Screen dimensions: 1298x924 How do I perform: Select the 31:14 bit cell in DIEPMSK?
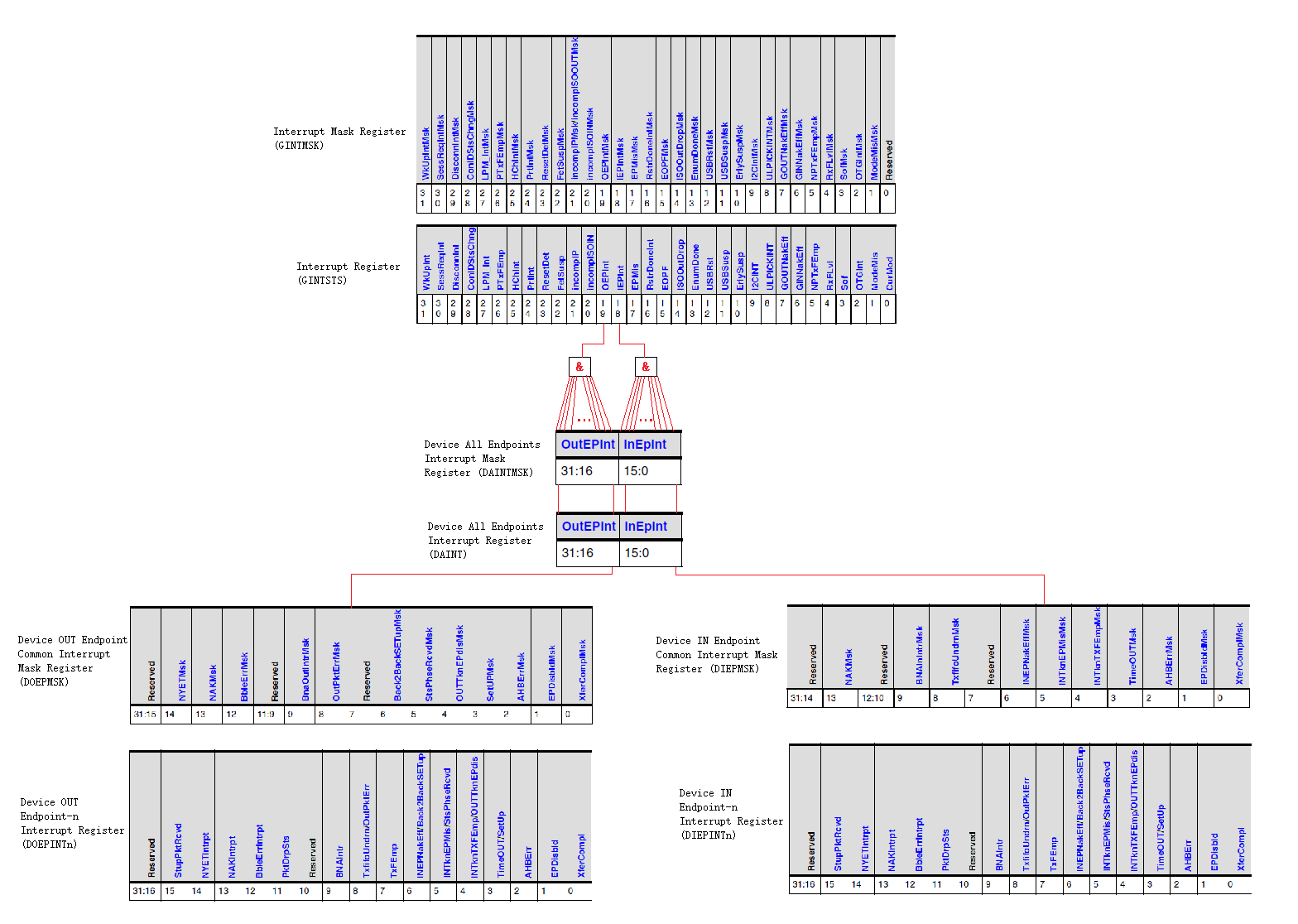pyautogui.click(x=801, y=698)
